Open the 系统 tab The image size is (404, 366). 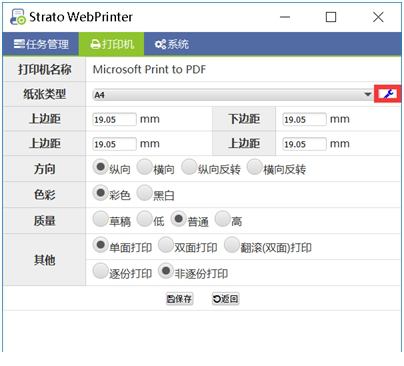pos(171,44)
